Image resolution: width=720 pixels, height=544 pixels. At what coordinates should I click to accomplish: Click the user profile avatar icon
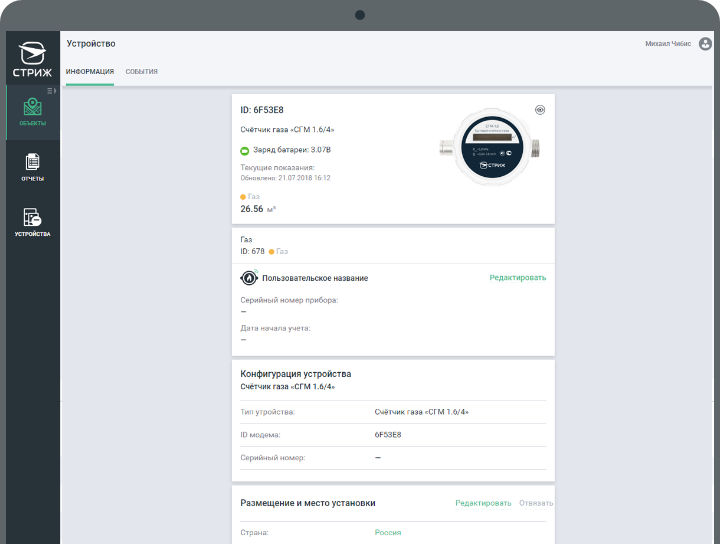(x=705, y=44)
